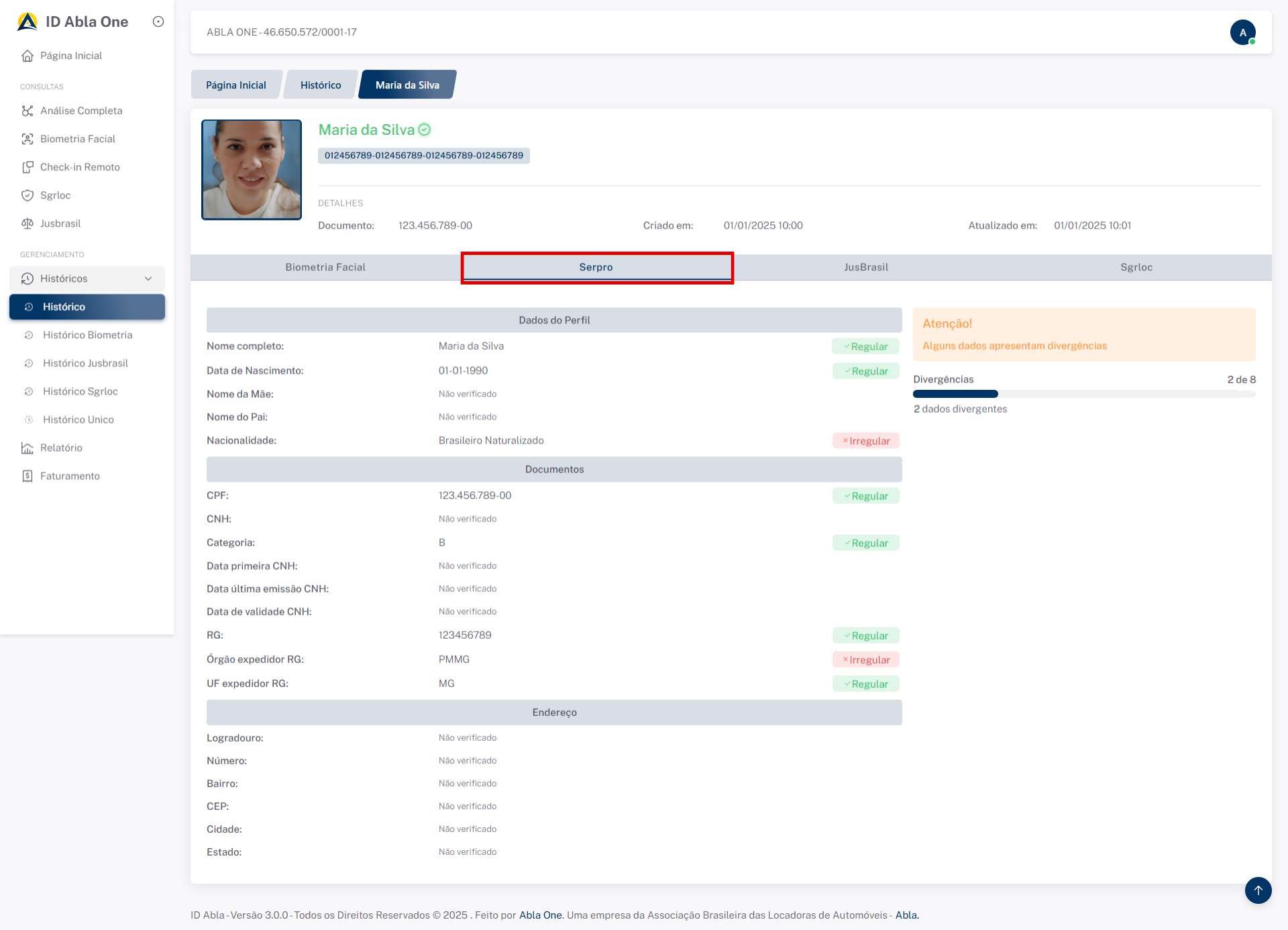This screenshot has height=930, width=1288.
Task: Switch to the JusBrasil tab
Action: (x=866, y=267)
